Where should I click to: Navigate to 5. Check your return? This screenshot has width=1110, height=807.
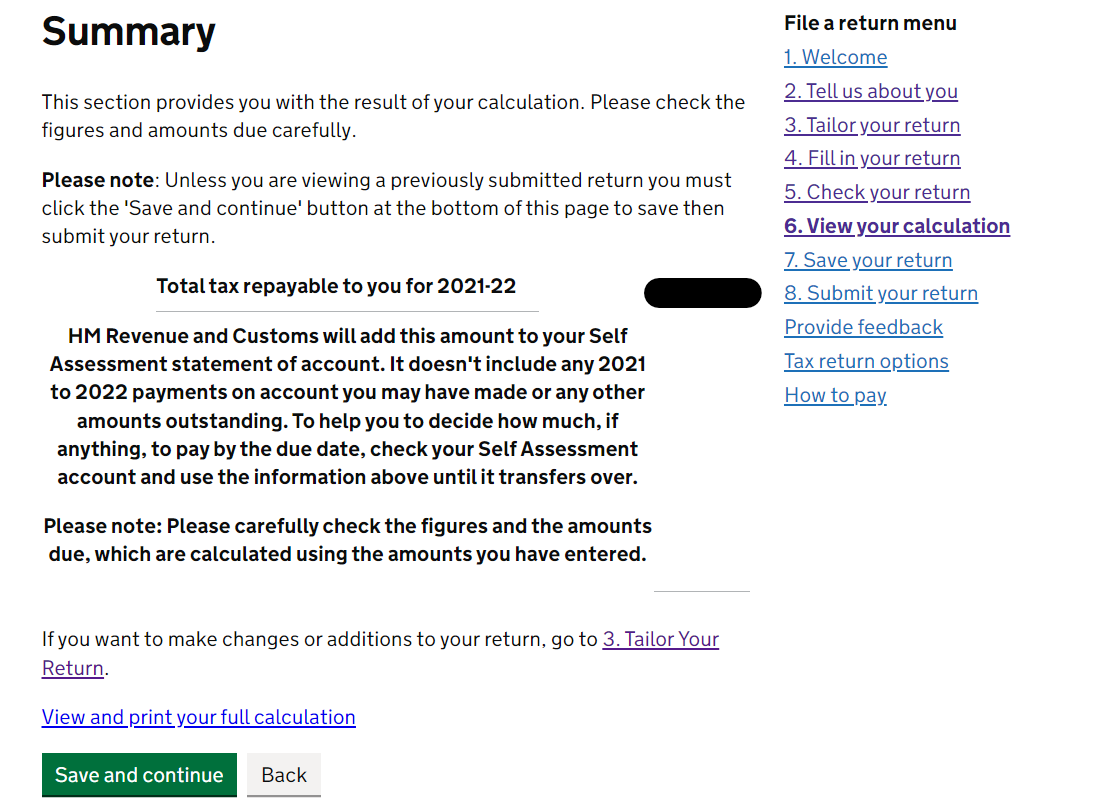877,193
